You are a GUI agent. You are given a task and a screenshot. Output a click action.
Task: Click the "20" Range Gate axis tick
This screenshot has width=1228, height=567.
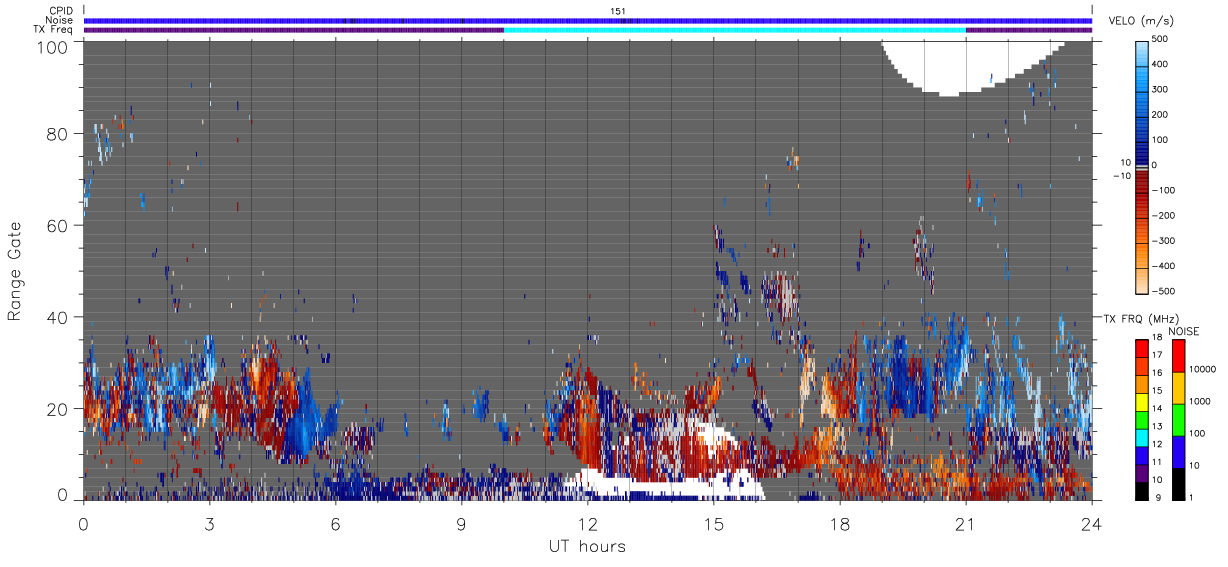pos(58,408)
